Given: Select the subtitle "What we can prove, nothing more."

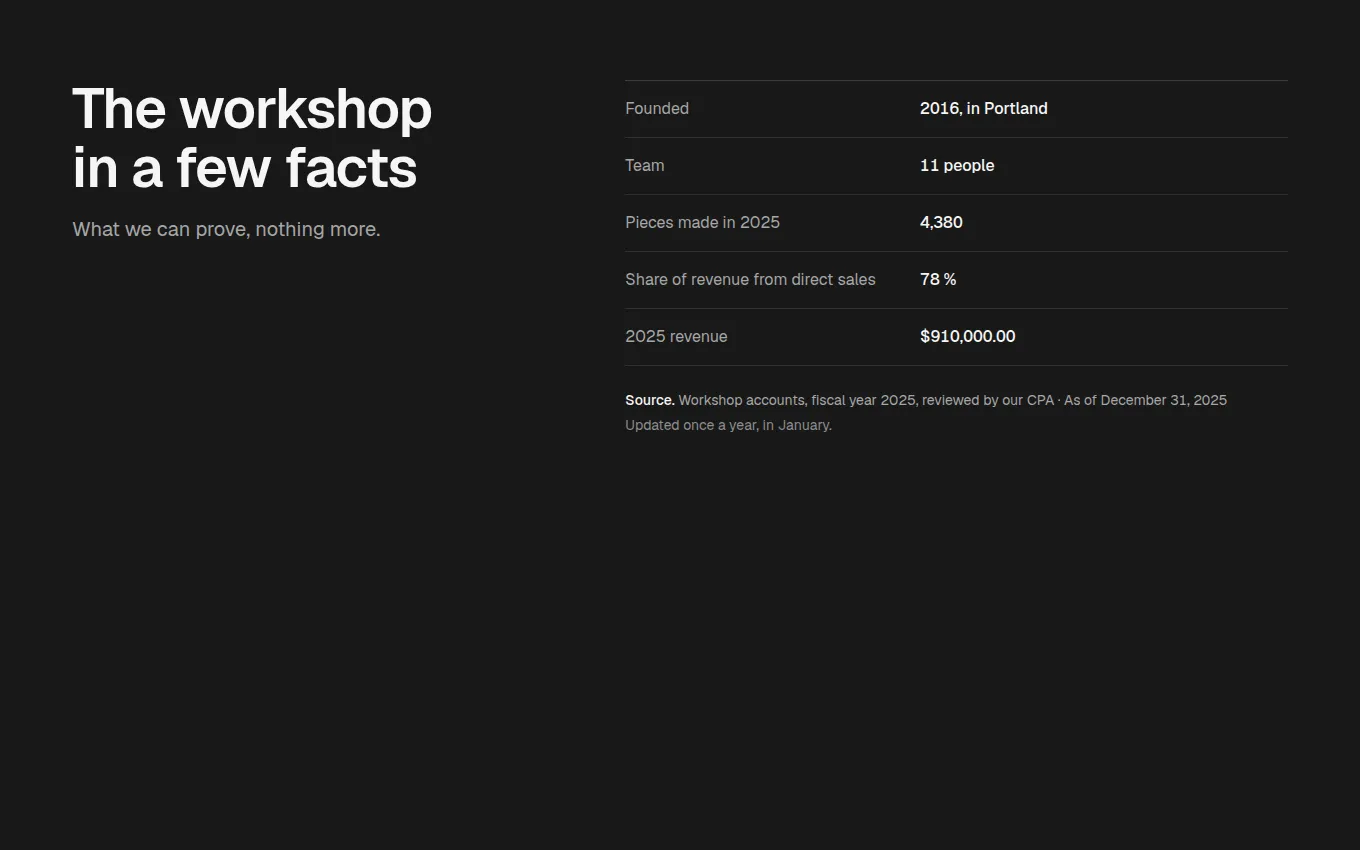Looking at the screenshot, I should pos(227,229).
